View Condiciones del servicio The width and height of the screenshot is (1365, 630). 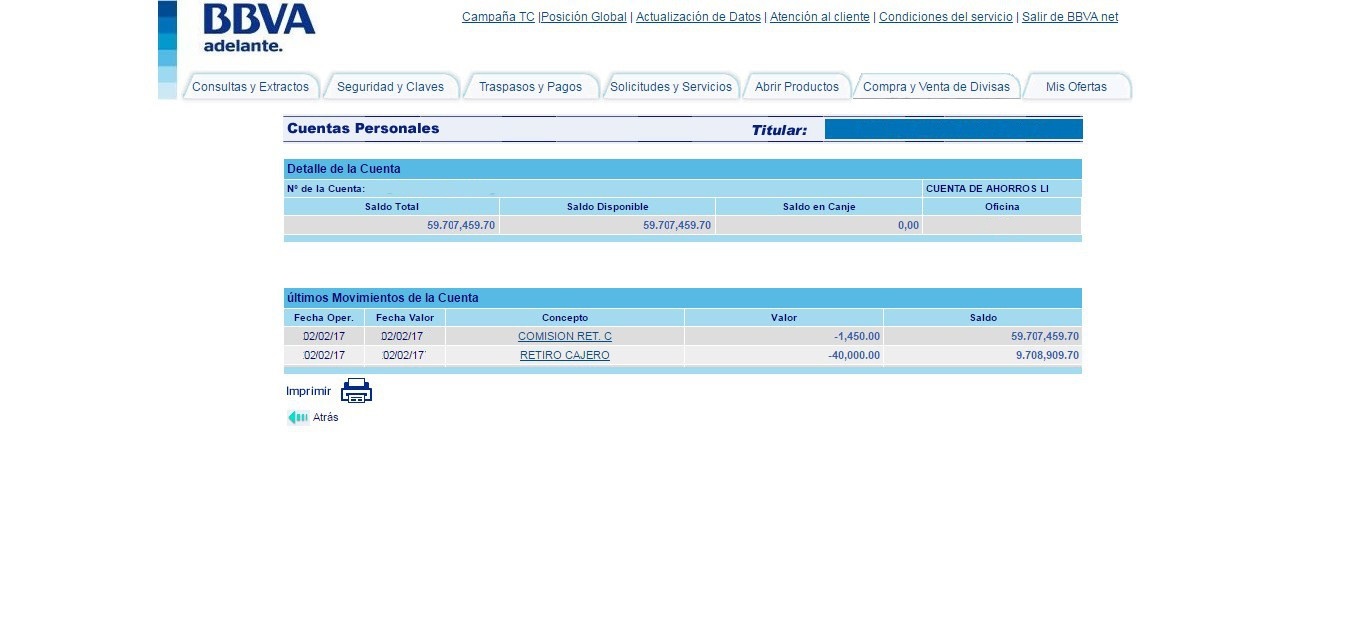tap(945, 16)
